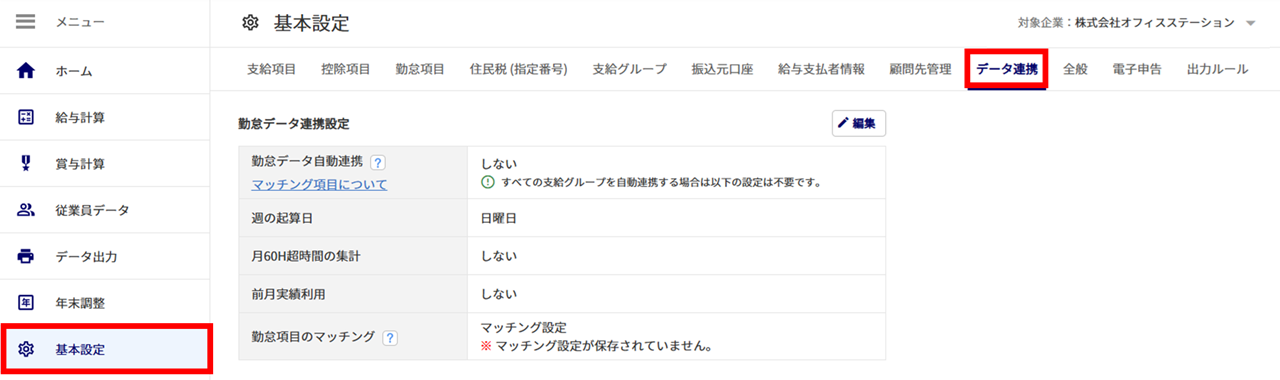Click the calculator icon beside 給与計算
1280x380 pixels.
point(27,117)
